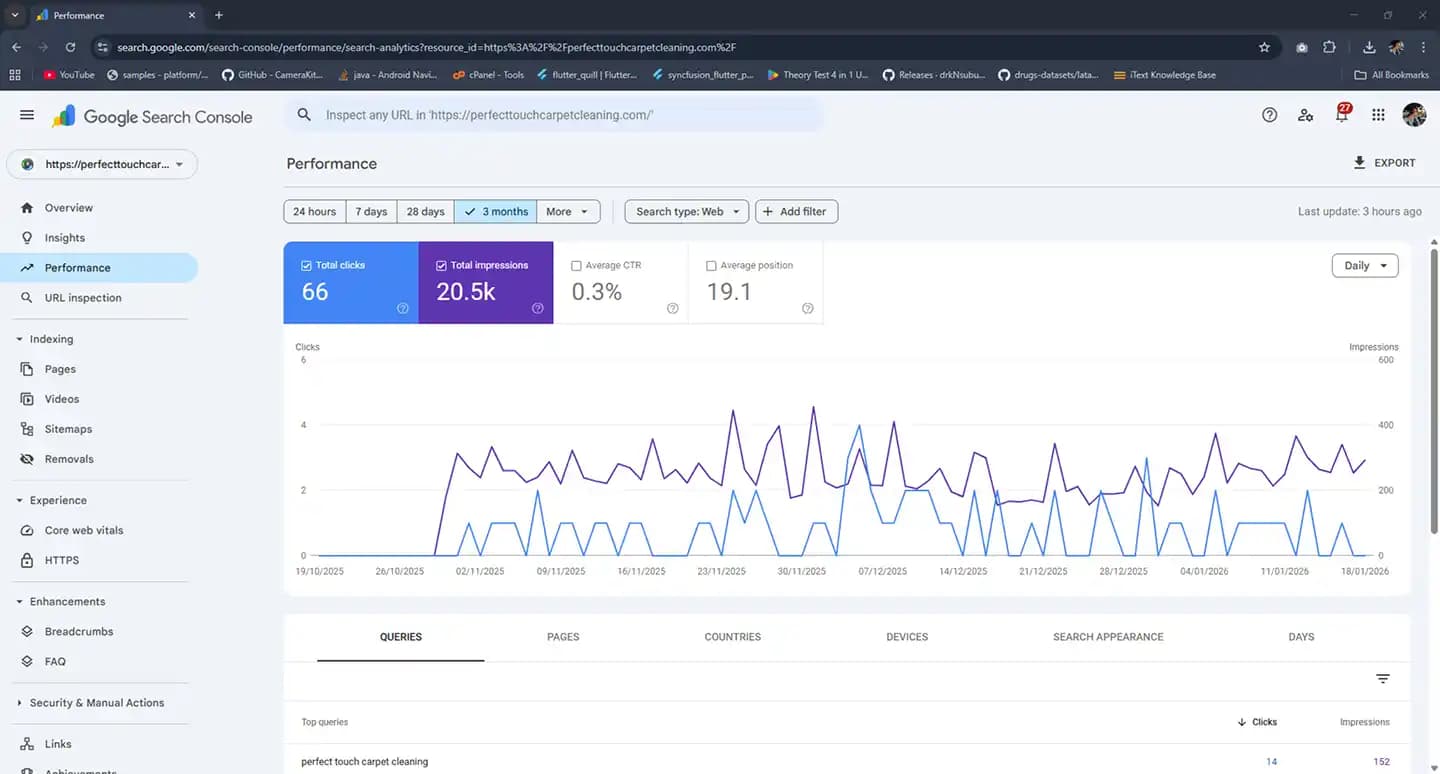Click the Add filter button
The width and height of the screenshot is (1440, 774).
[x=795, y=212]
